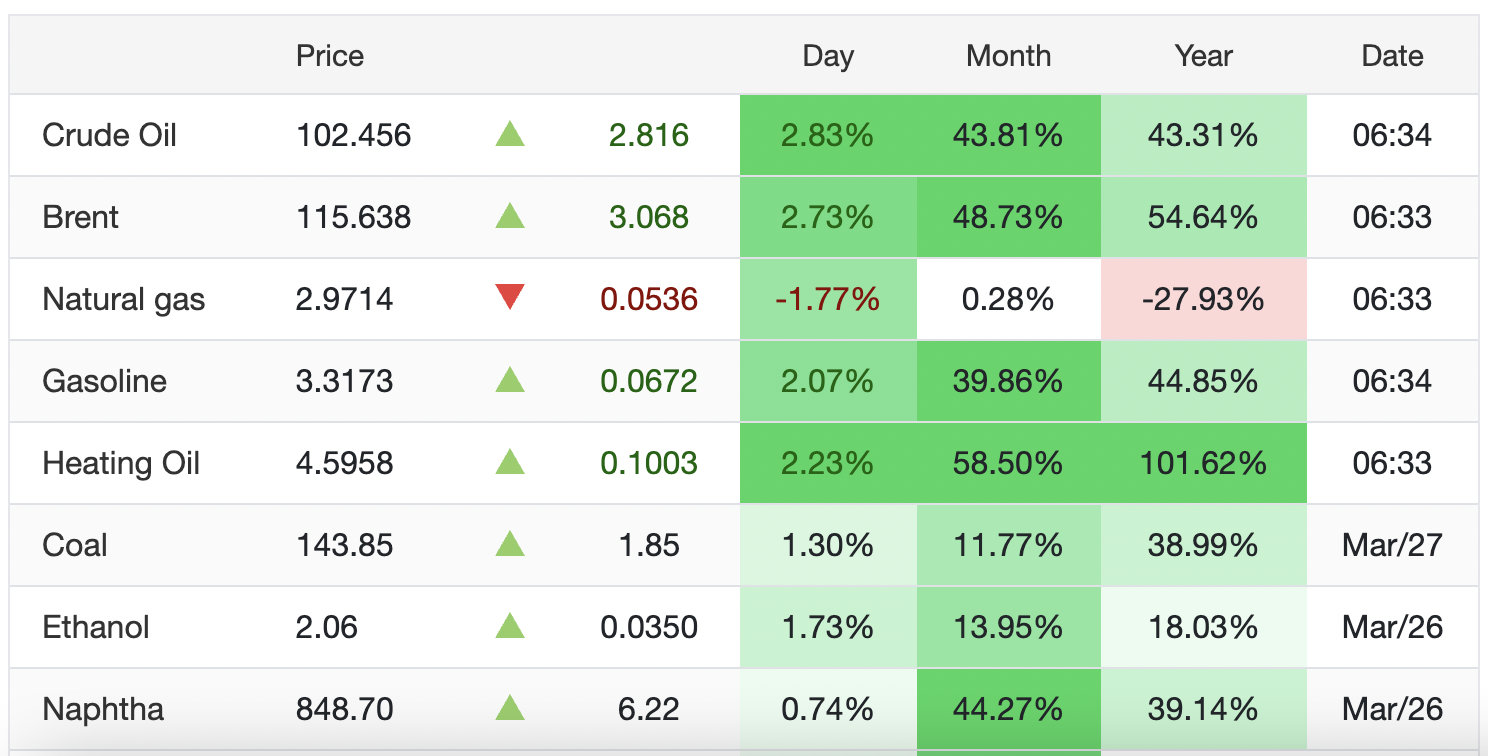Click the green up arrow for Naphtha
The width and height of the screenshot is (1488, 756).
click(510, 708)
